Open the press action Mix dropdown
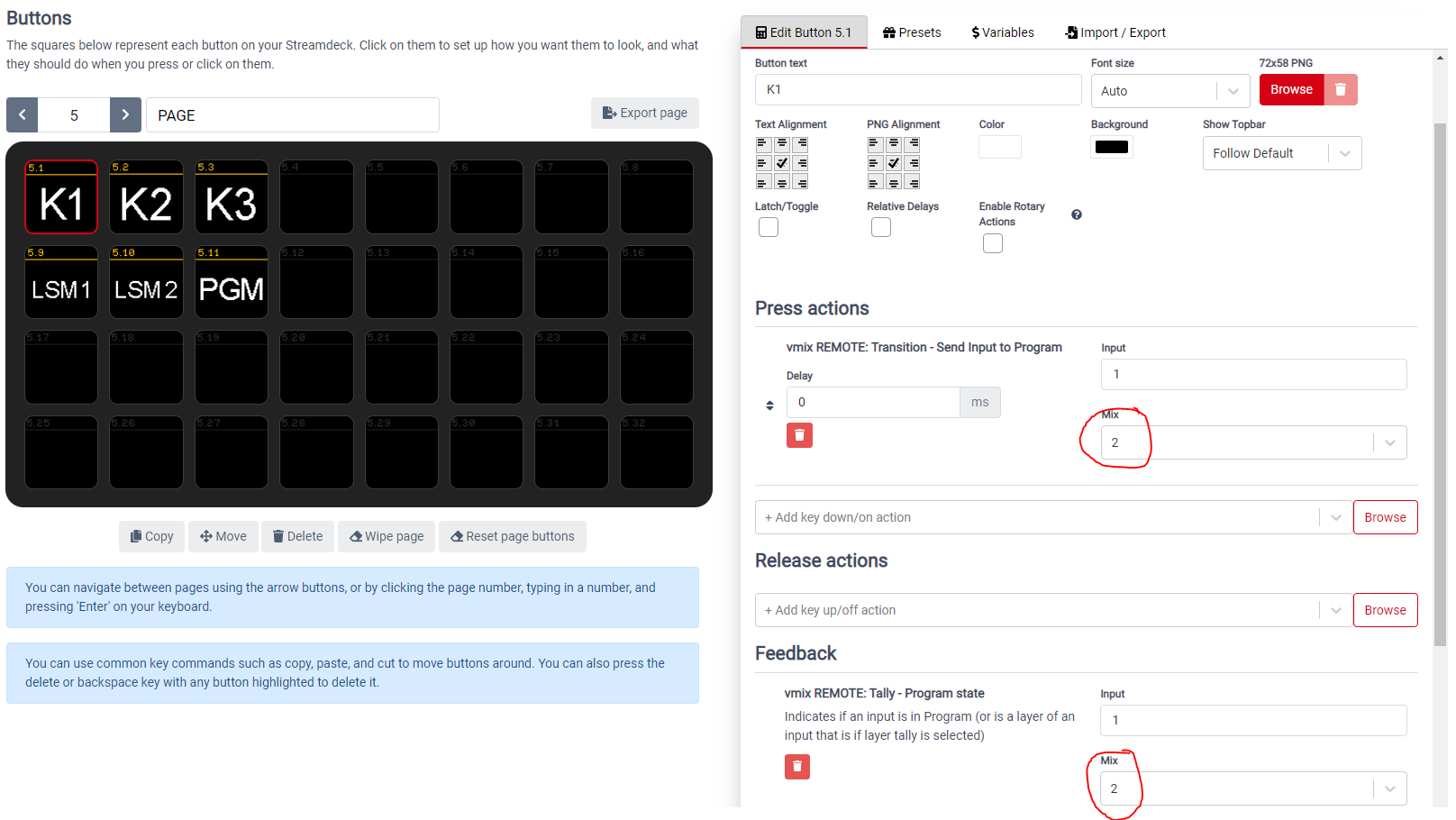This screenshot has height=820, width=1456. tap(1252, 442)
